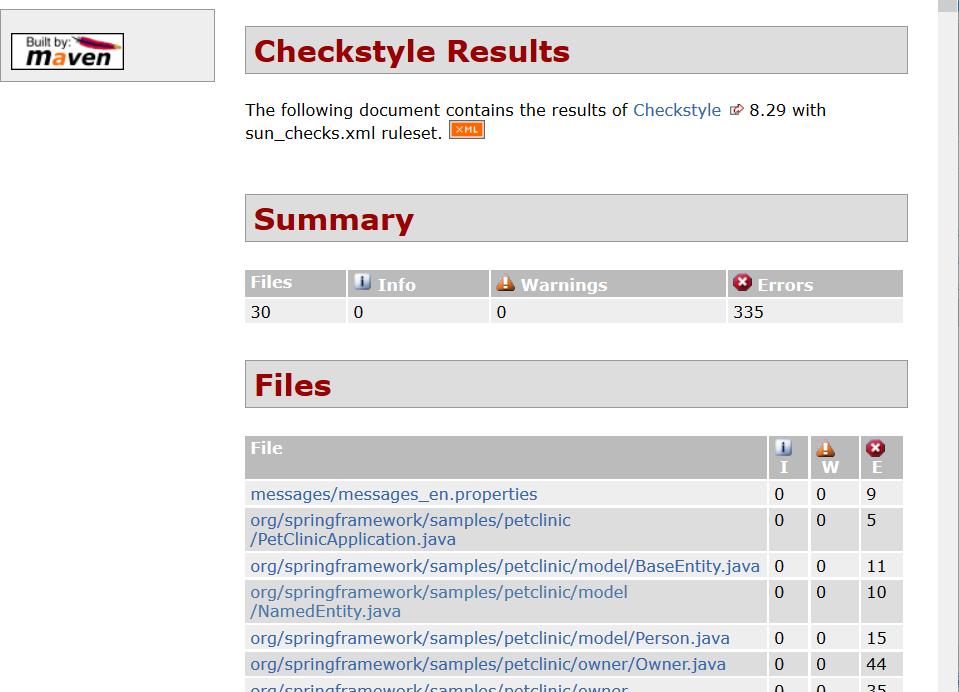
Task: Open the messages_en.properties report
Action: (x=392, y=494)
